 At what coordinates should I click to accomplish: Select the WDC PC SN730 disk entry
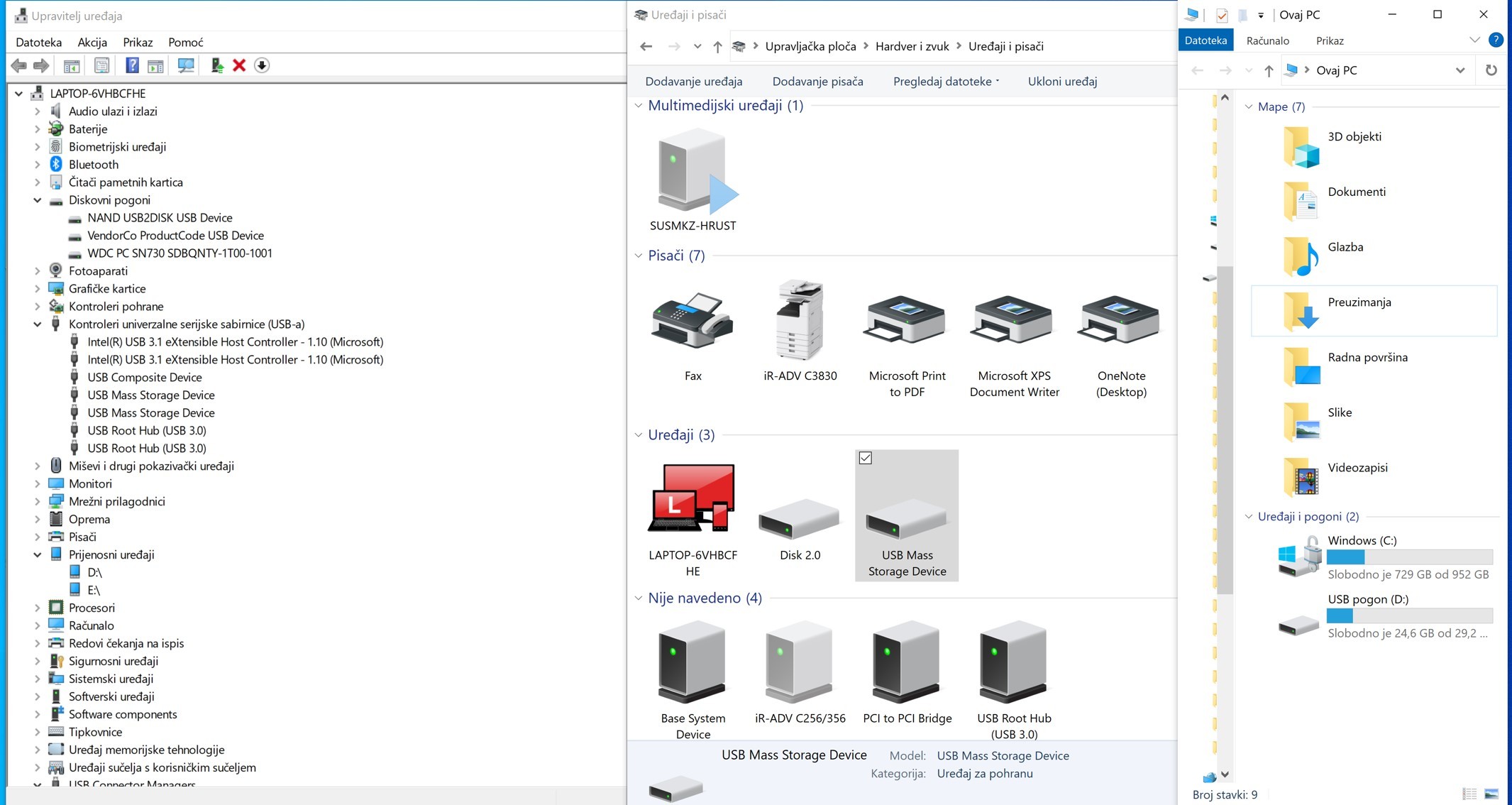tap(180, 253)
